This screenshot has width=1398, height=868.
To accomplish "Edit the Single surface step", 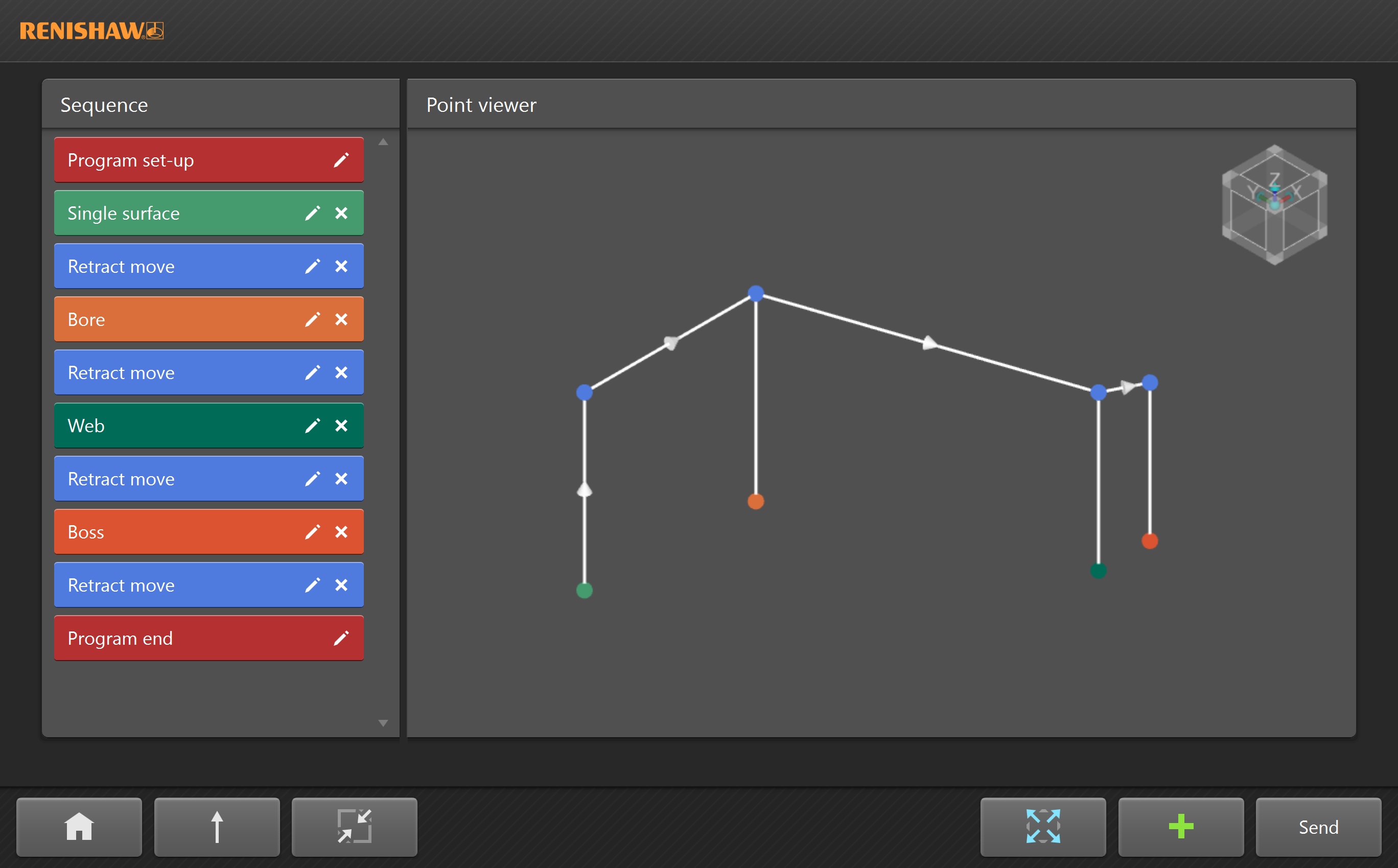I will [x=312, y=213].
